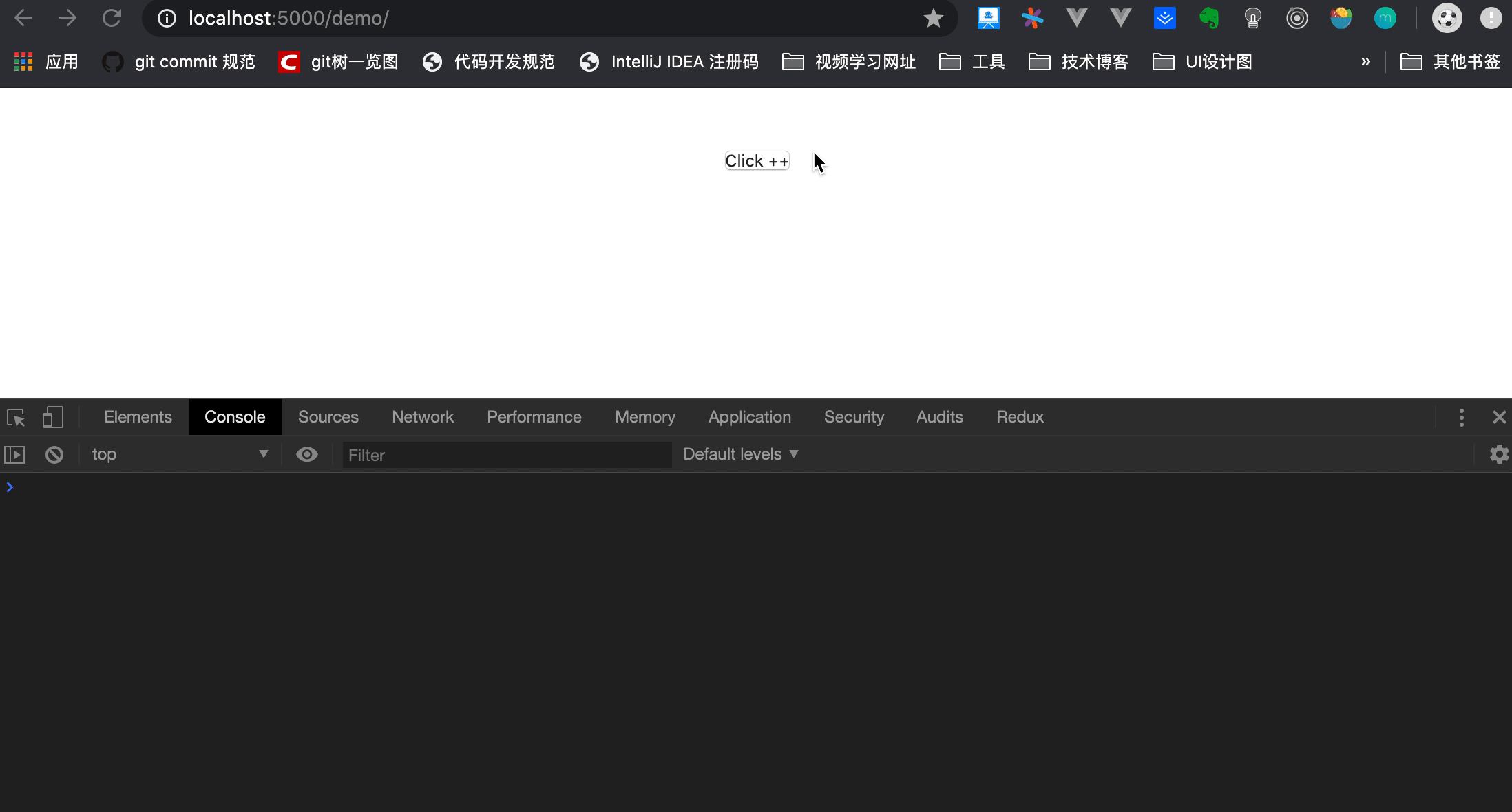Image resolution: width=1512 pixels, height=812 pixels.
Task: Reload the page
Action: coord(112,18)
